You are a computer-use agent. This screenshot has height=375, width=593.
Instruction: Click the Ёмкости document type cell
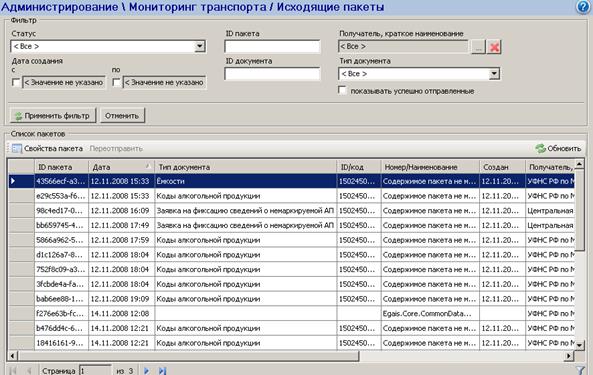[245, 181]
